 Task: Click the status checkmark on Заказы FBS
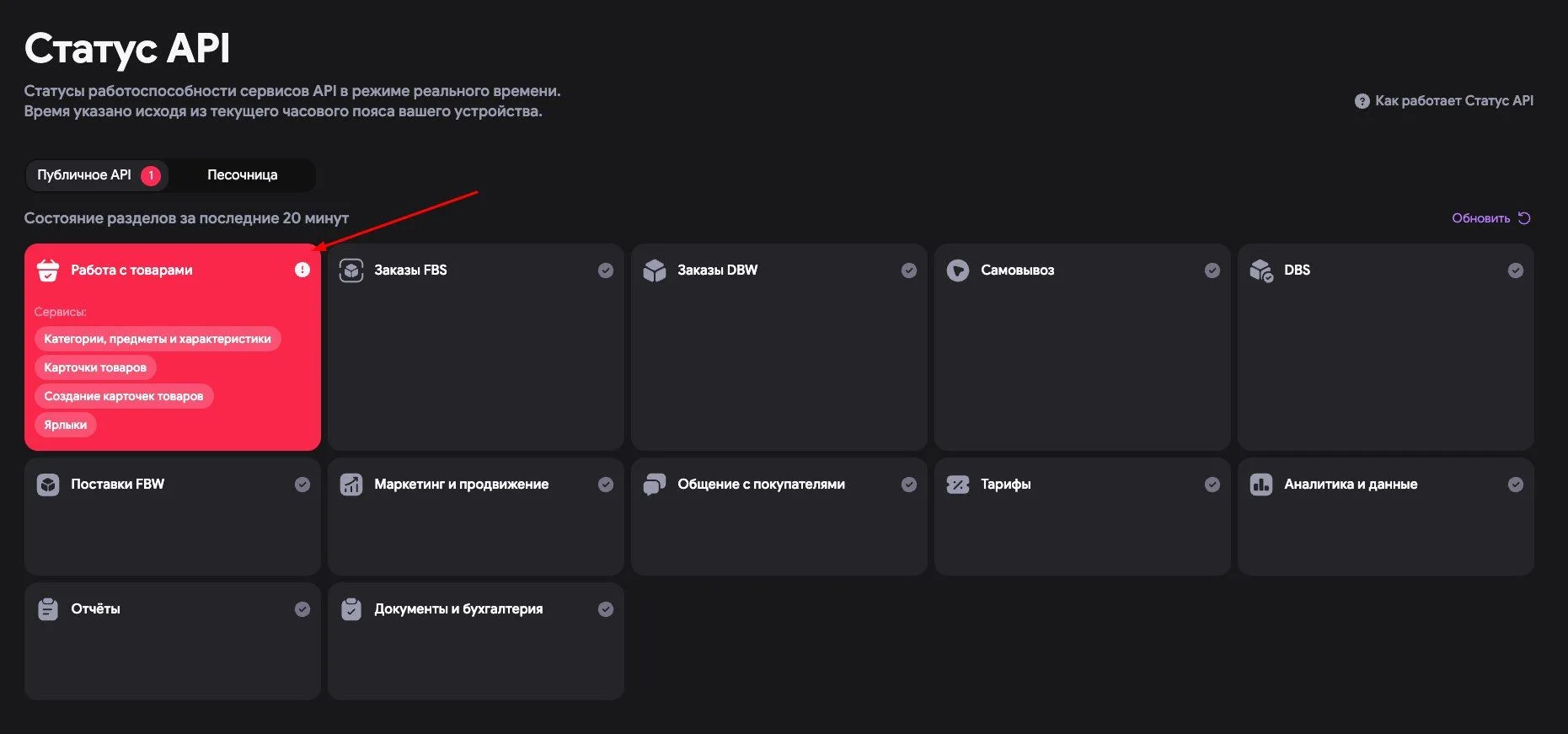tap(606, 271)
